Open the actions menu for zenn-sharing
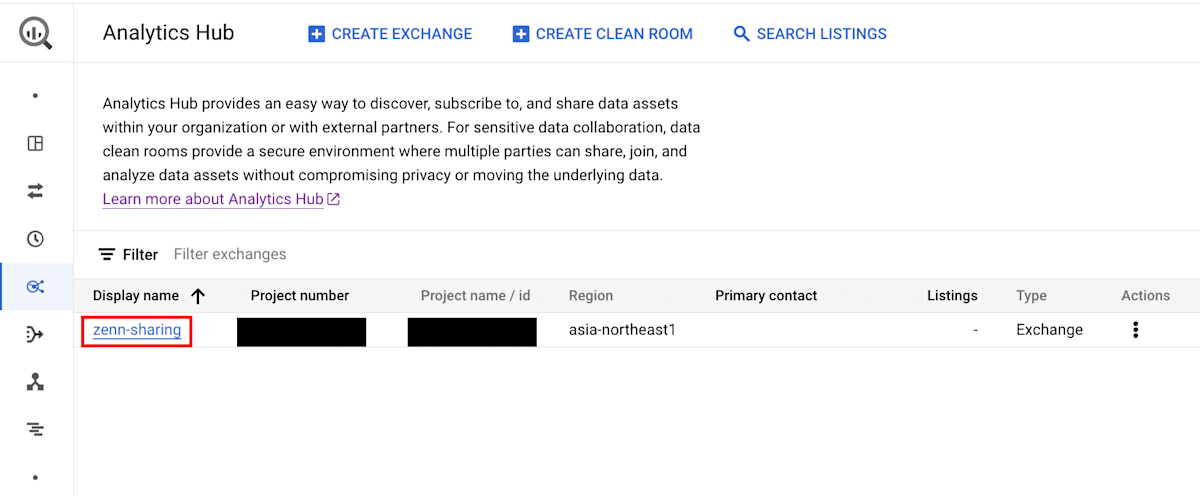This screenshot has height=496, width=1200. pyautogui.click(x=1135, y=329)
